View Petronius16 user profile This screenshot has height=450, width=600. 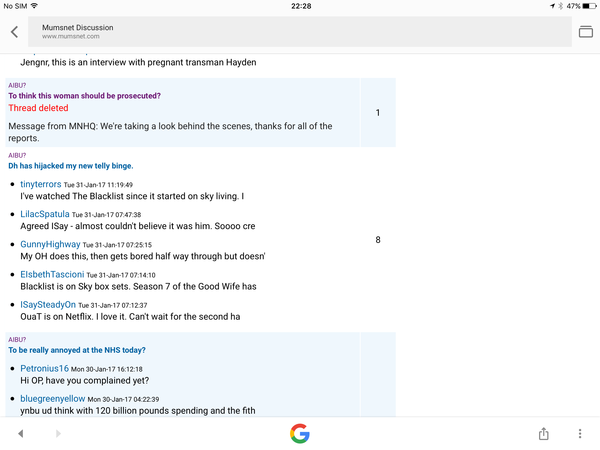[44, 368]
